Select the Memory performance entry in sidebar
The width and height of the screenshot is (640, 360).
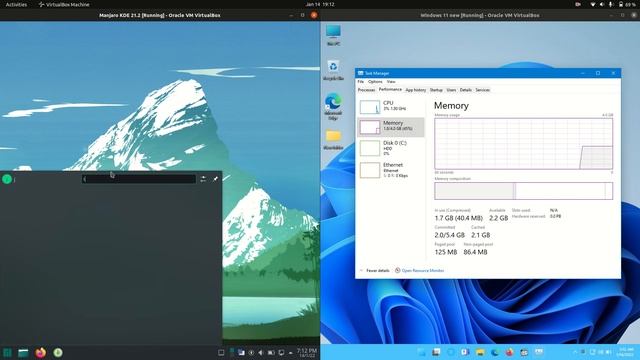click(x=391, y=127)
